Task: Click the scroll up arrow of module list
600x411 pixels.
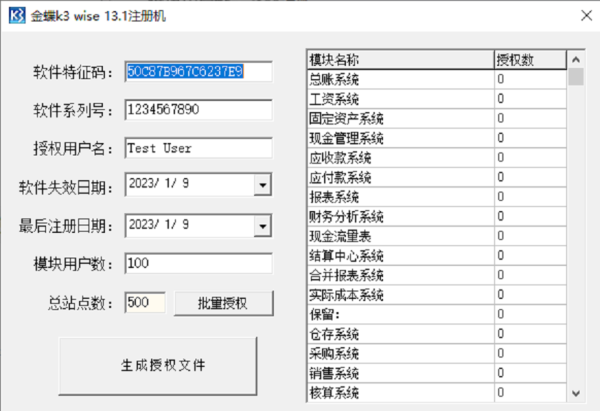Action: 576,60
